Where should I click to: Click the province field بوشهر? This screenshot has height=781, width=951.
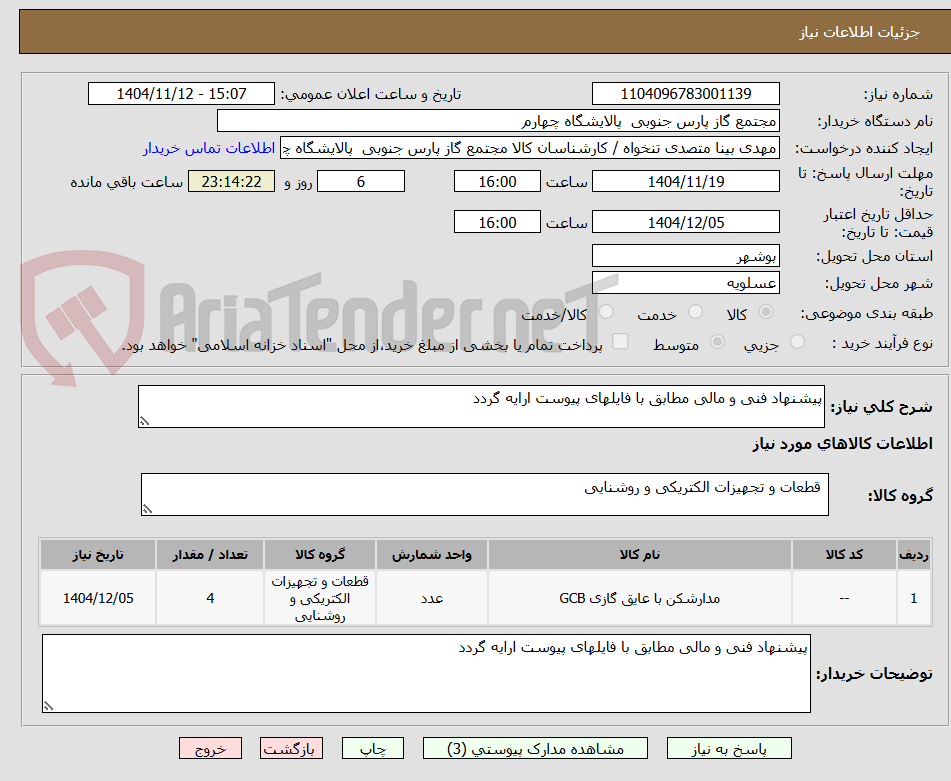pos(686,256)
